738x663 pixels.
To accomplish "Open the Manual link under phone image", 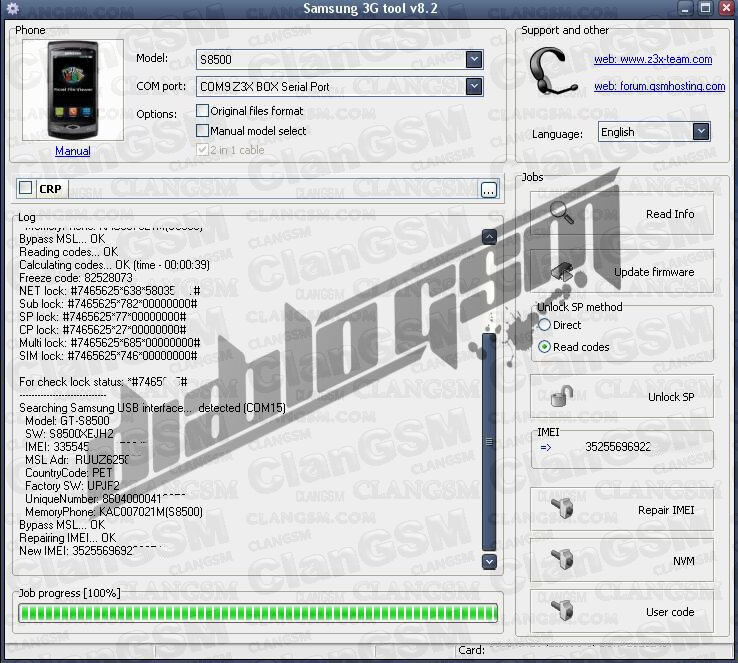I will (72, 151).
